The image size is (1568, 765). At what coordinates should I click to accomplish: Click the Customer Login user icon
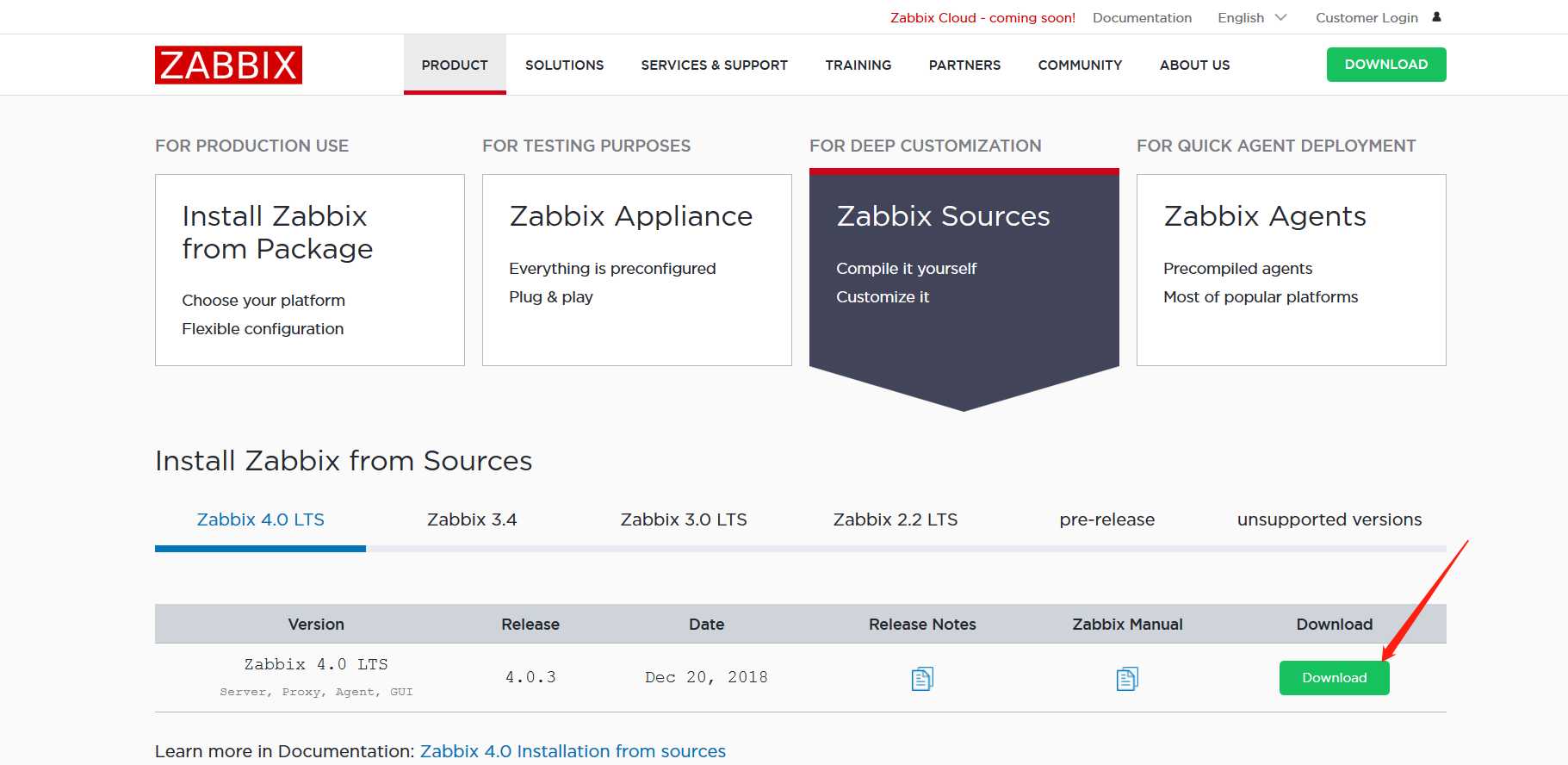(1436, 17)
